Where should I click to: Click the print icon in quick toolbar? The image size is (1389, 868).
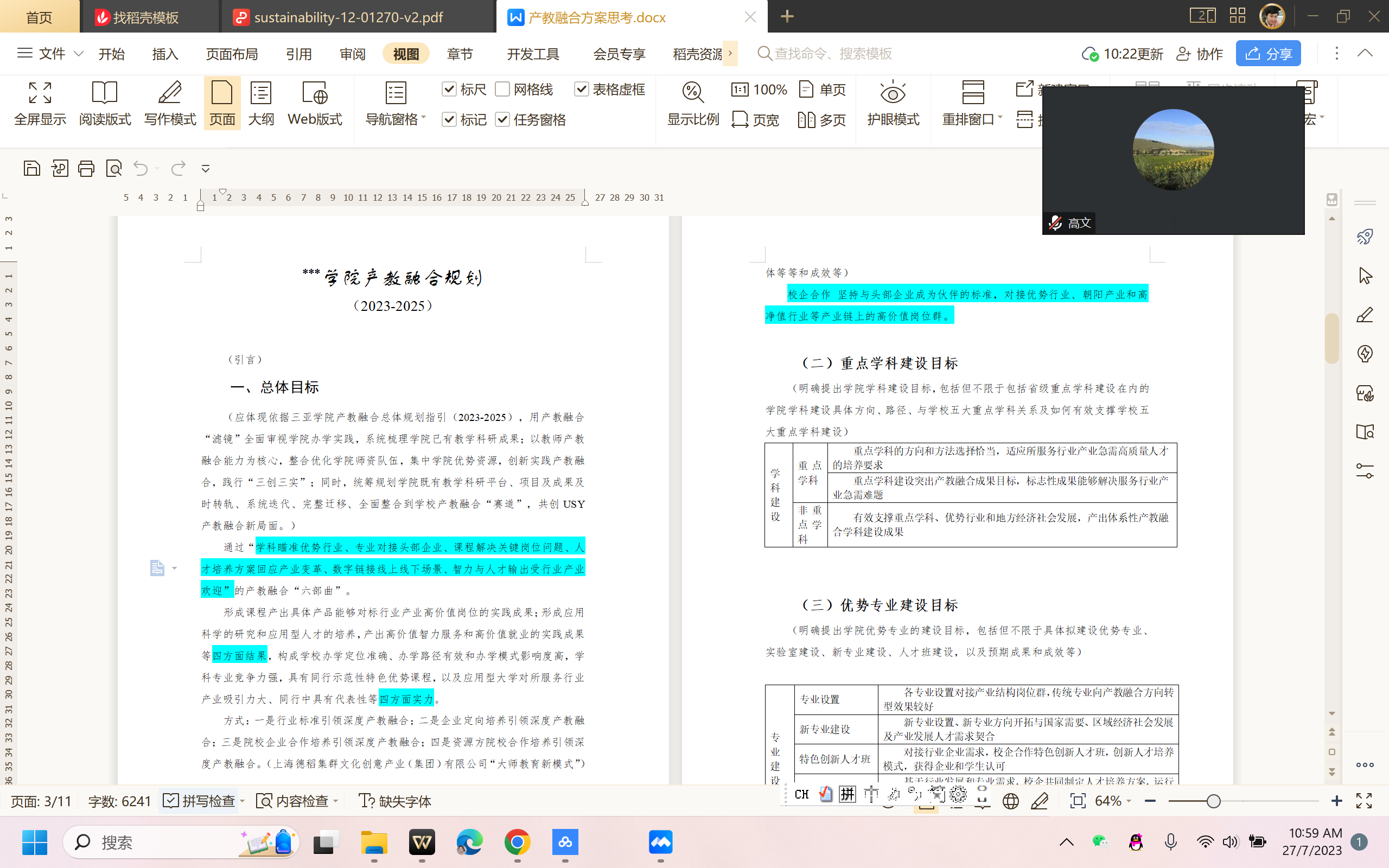86,168
